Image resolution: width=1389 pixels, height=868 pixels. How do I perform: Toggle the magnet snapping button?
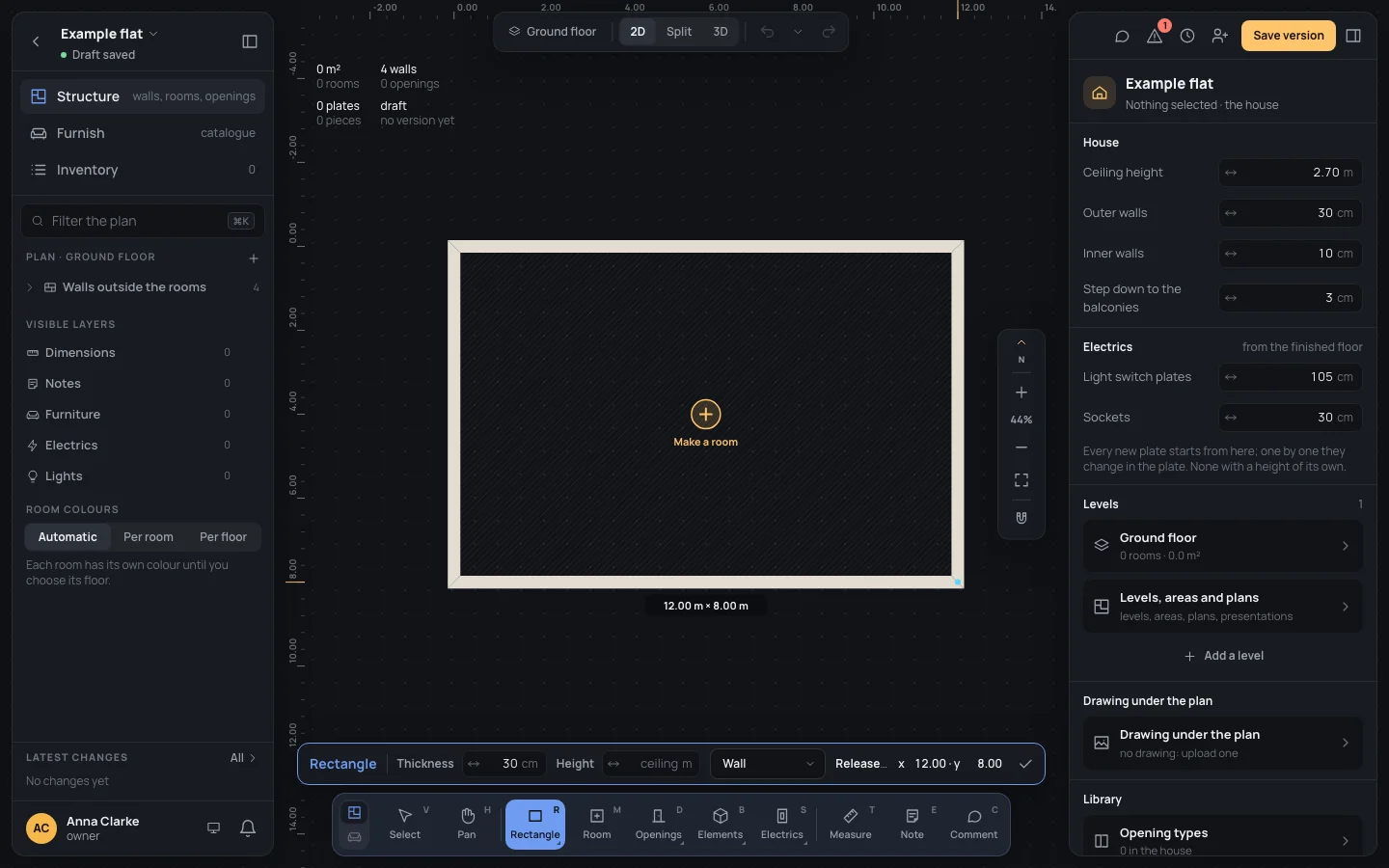(1021, 518)
